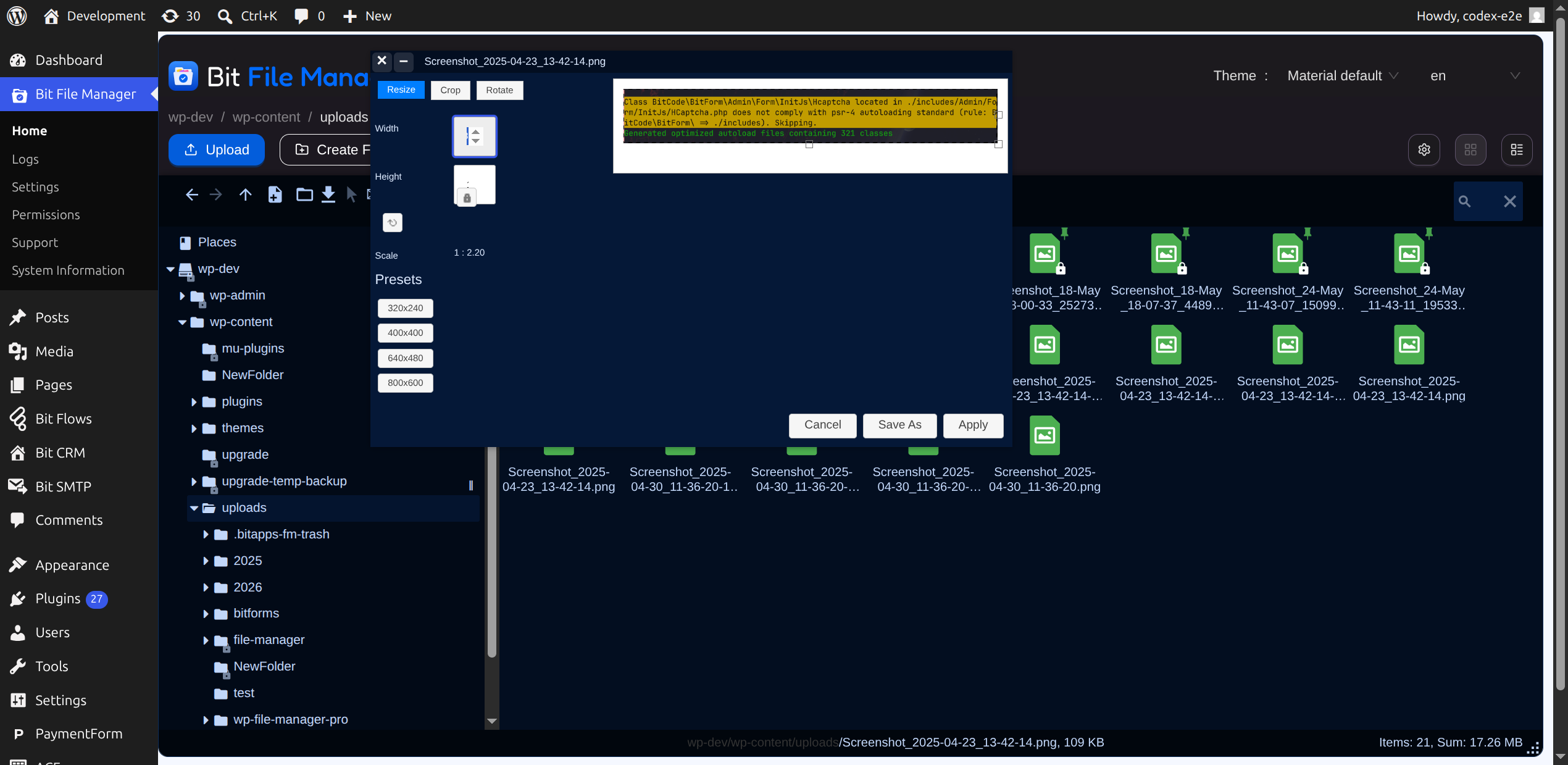Open Permissions submenu item
The height and width of the screenshot is (765, 1568).
click(x=46, y=215)
